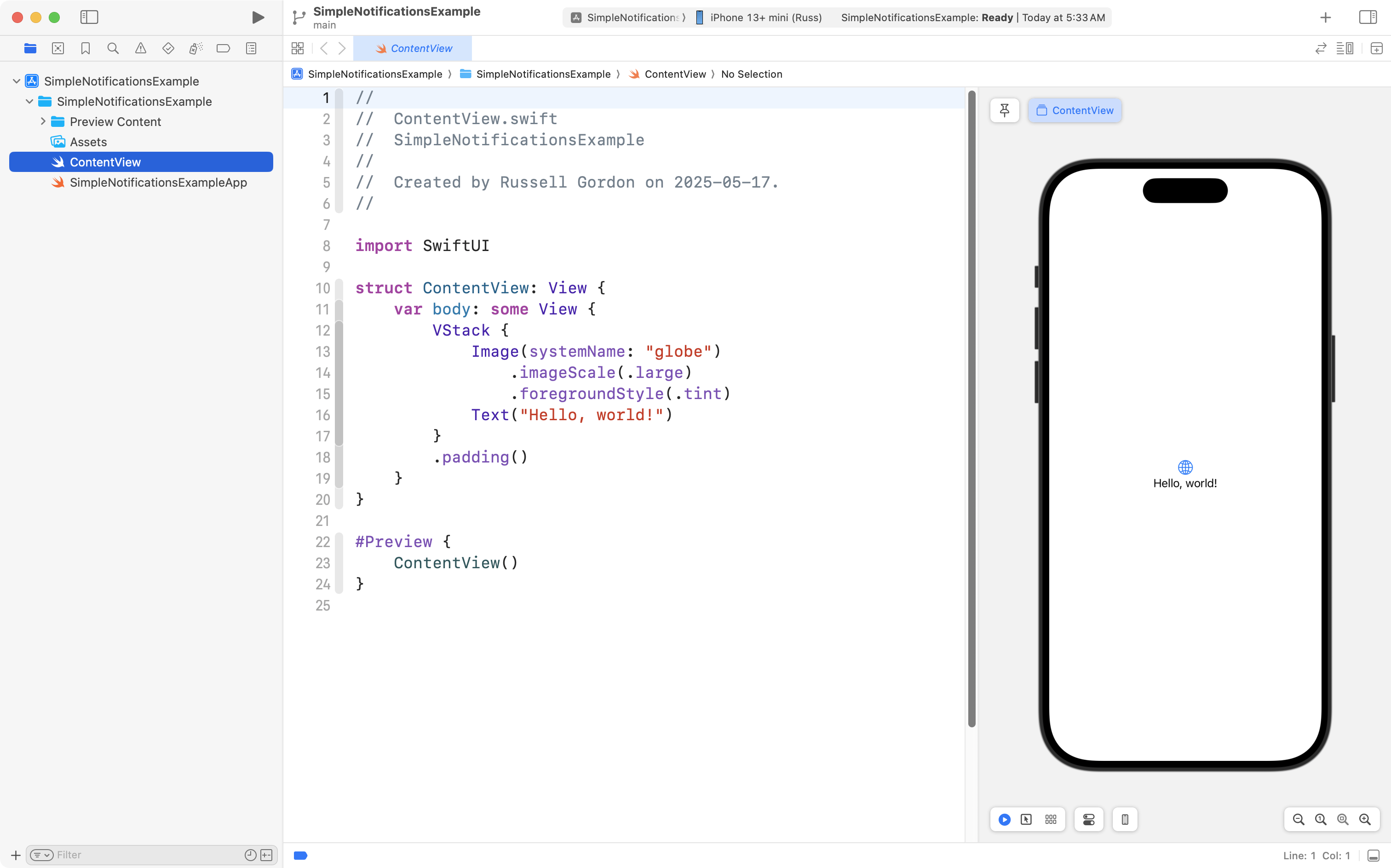Collapse the SimpleNotificationsExample project root
The height and width of the screenshot is (868, 1391).
pyautogui.click(x=17, y=81)
